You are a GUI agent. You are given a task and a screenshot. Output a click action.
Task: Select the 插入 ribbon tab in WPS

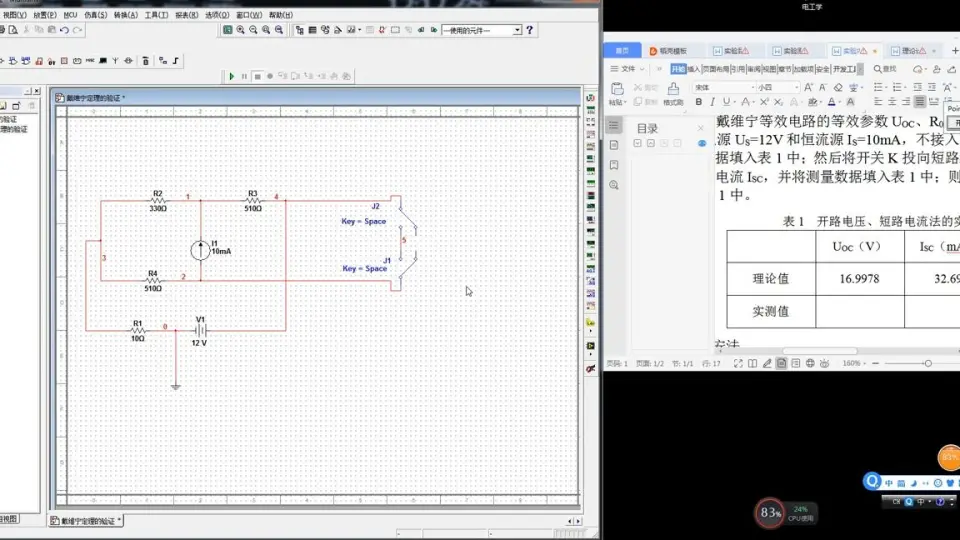pos(694,69)
